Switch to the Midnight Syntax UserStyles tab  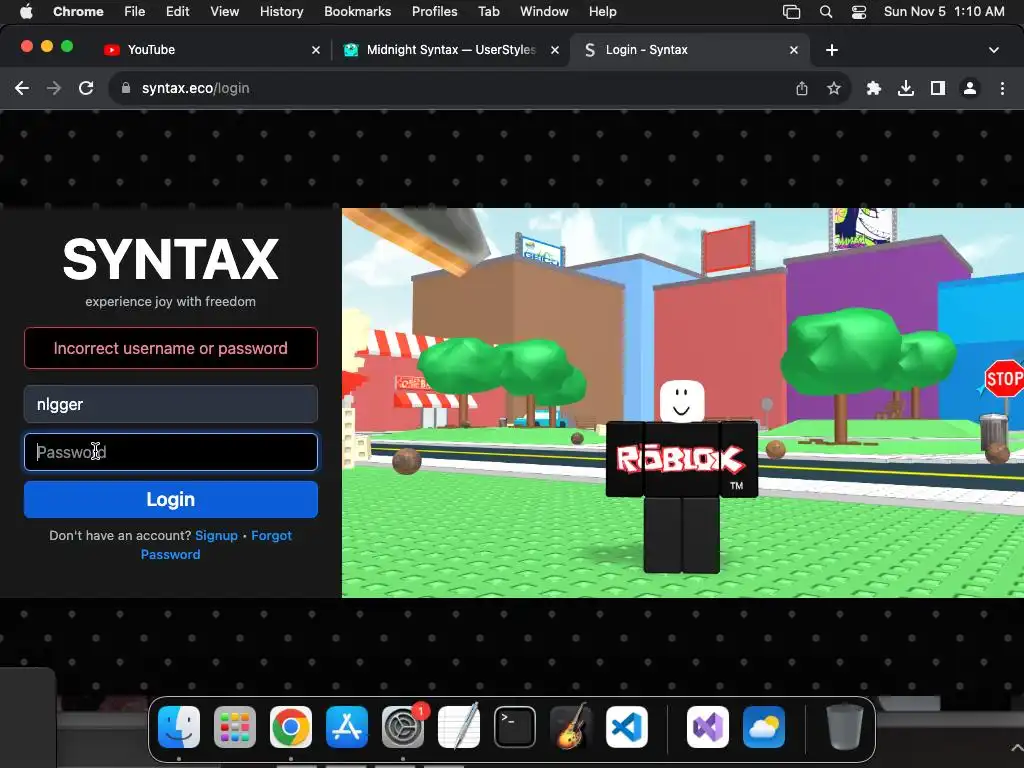pos(449,50)
